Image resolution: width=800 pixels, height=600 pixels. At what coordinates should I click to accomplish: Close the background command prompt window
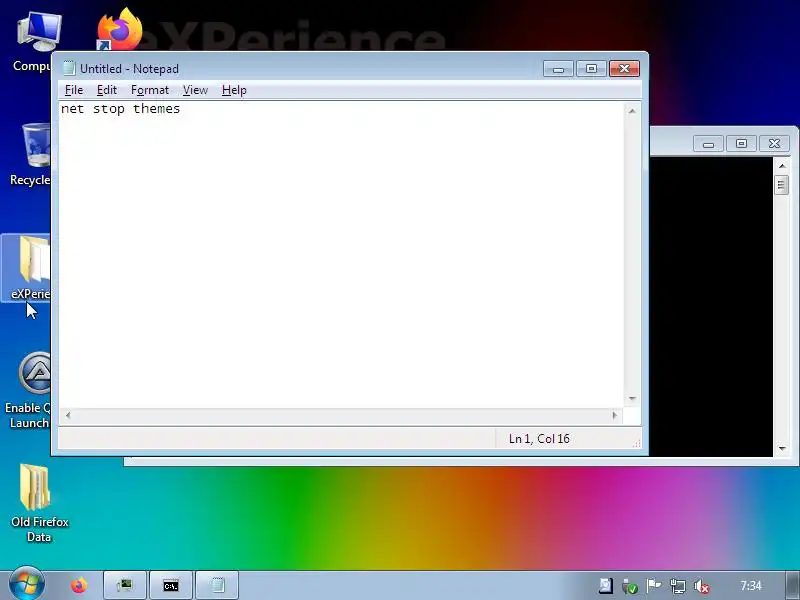tap(774, 144)
